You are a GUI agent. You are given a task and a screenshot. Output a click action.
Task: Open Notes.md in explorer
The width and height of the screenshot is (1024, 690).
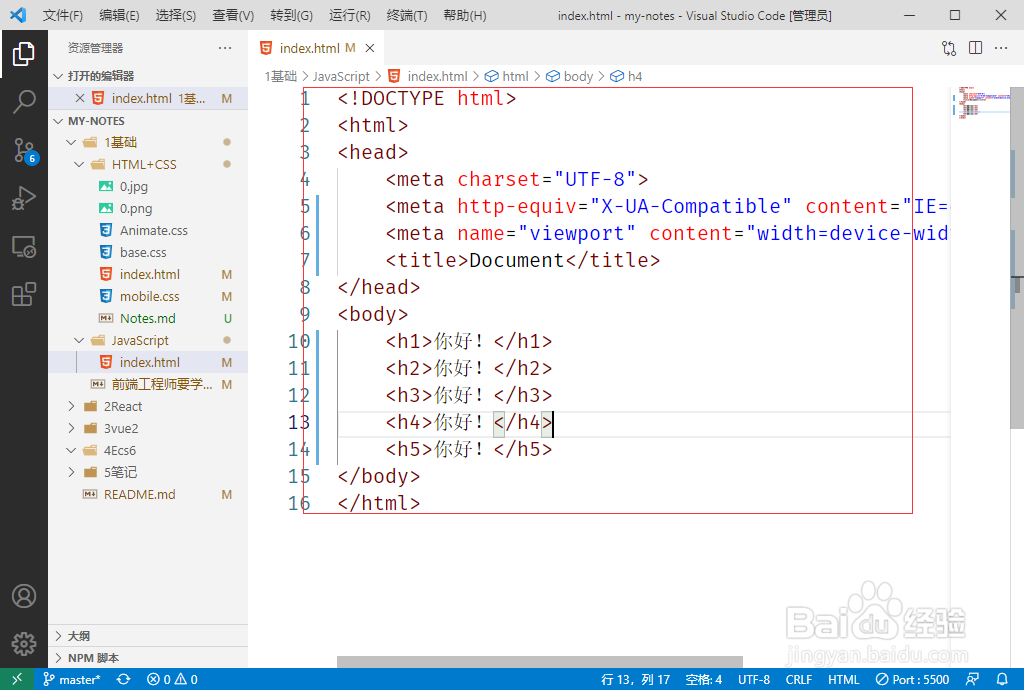pyautogui.click(x=148, y=319)
